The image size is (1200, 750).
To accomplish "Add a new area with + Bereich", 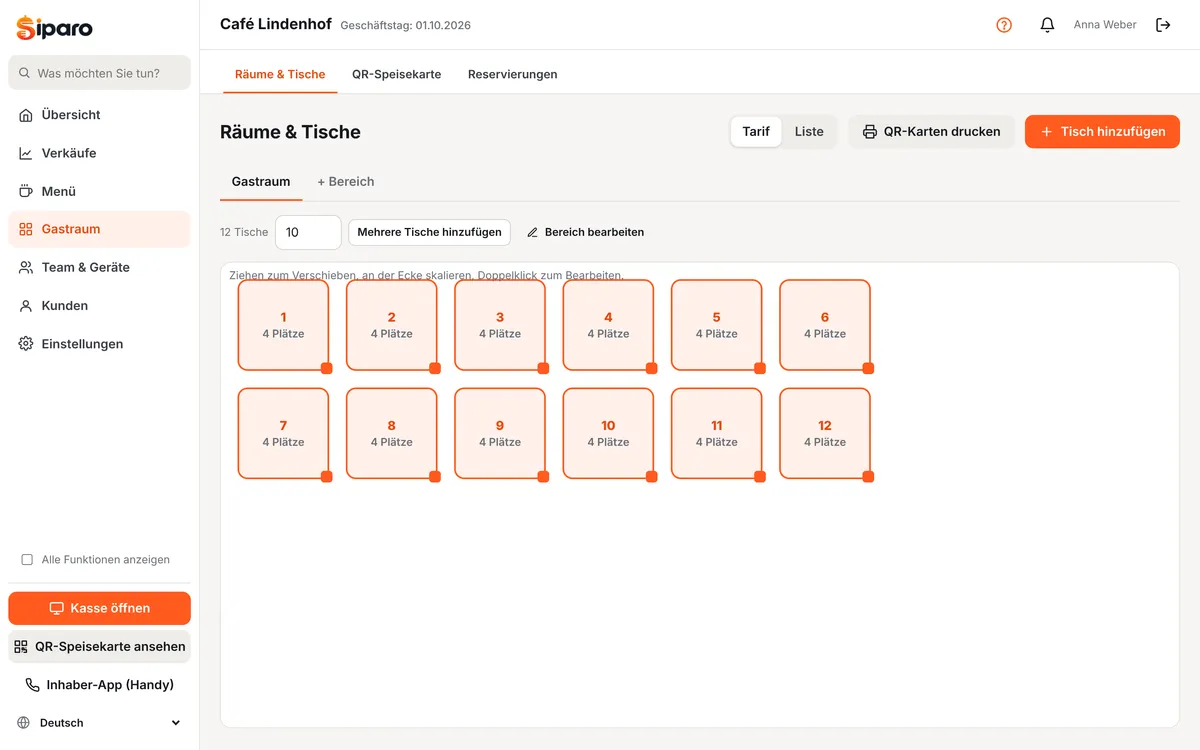I will 346,182.
